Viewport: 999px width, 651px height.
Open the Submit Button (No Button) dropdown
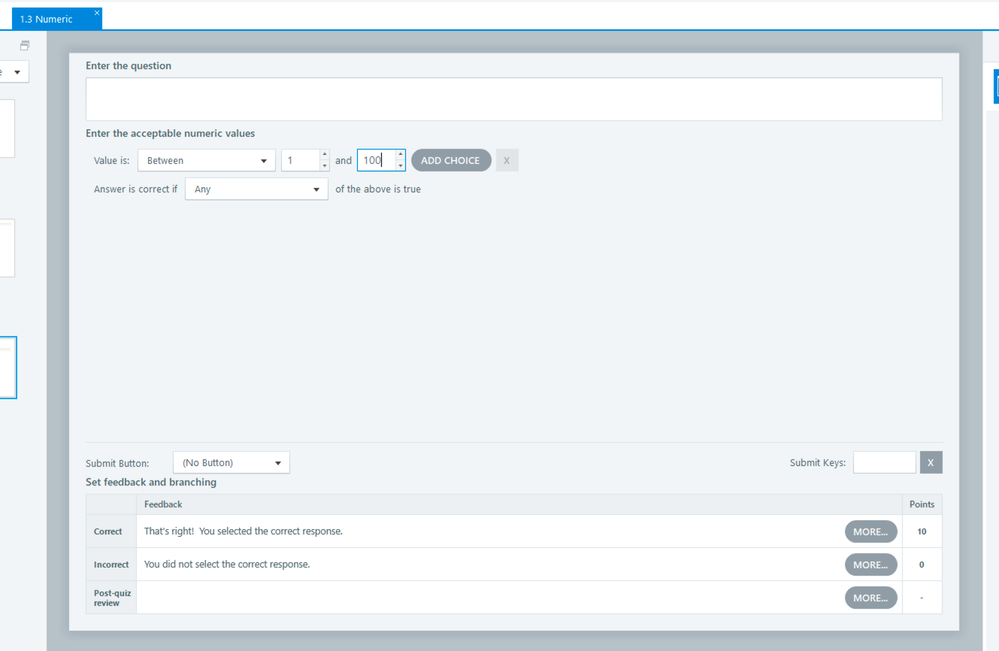tap(231, 462)
